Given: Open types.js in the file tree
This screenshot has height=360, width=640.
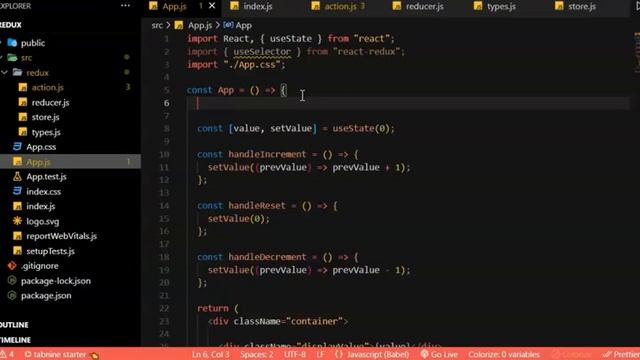Looking at the screenshot, I should pyautogui.click(x=46, y=132).
